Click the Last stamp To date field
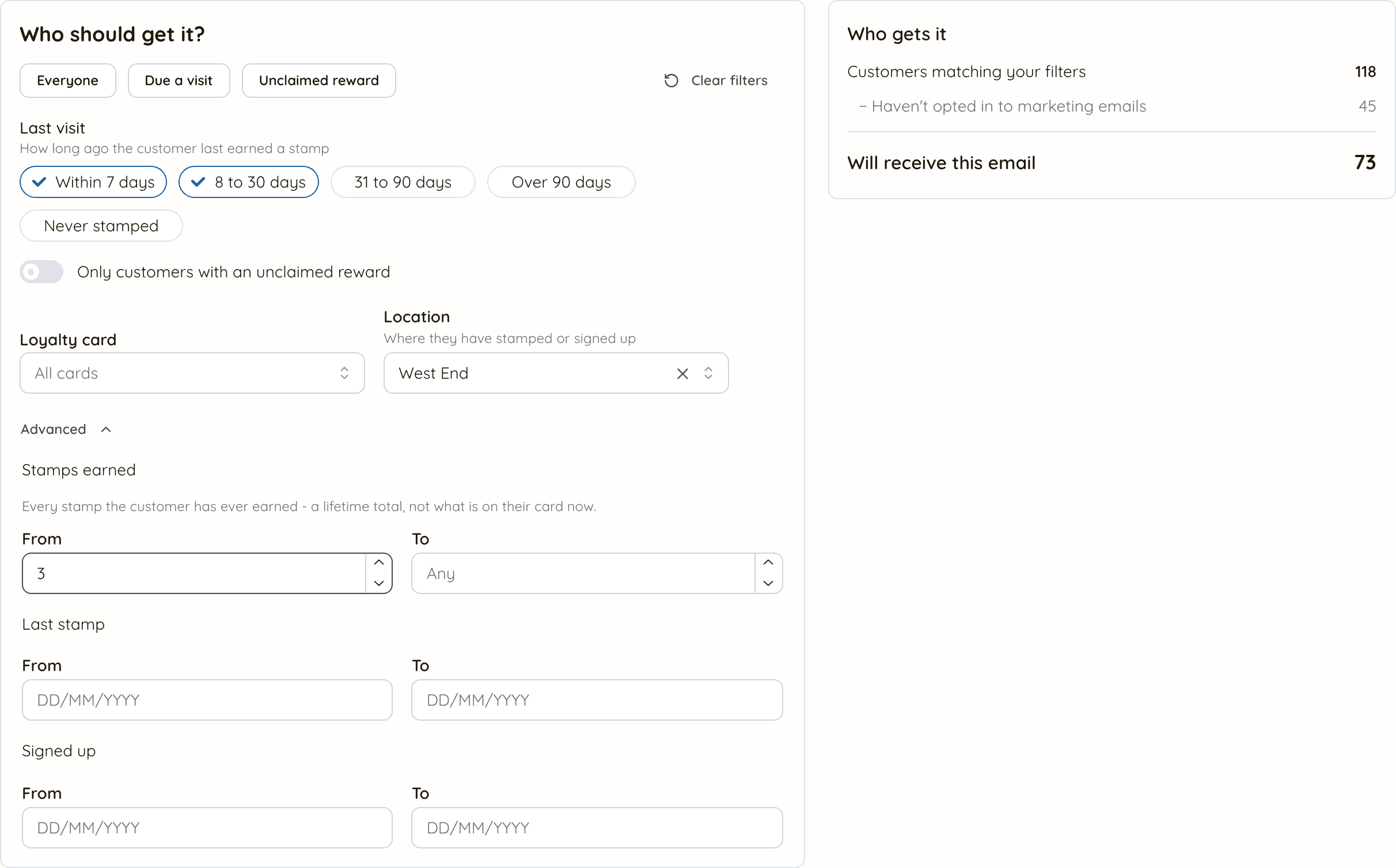 coord(597,700)
